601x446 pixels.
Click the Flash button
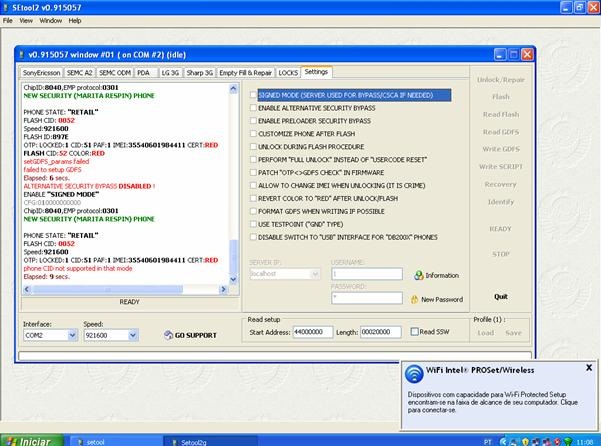click(x=501, y=97)
